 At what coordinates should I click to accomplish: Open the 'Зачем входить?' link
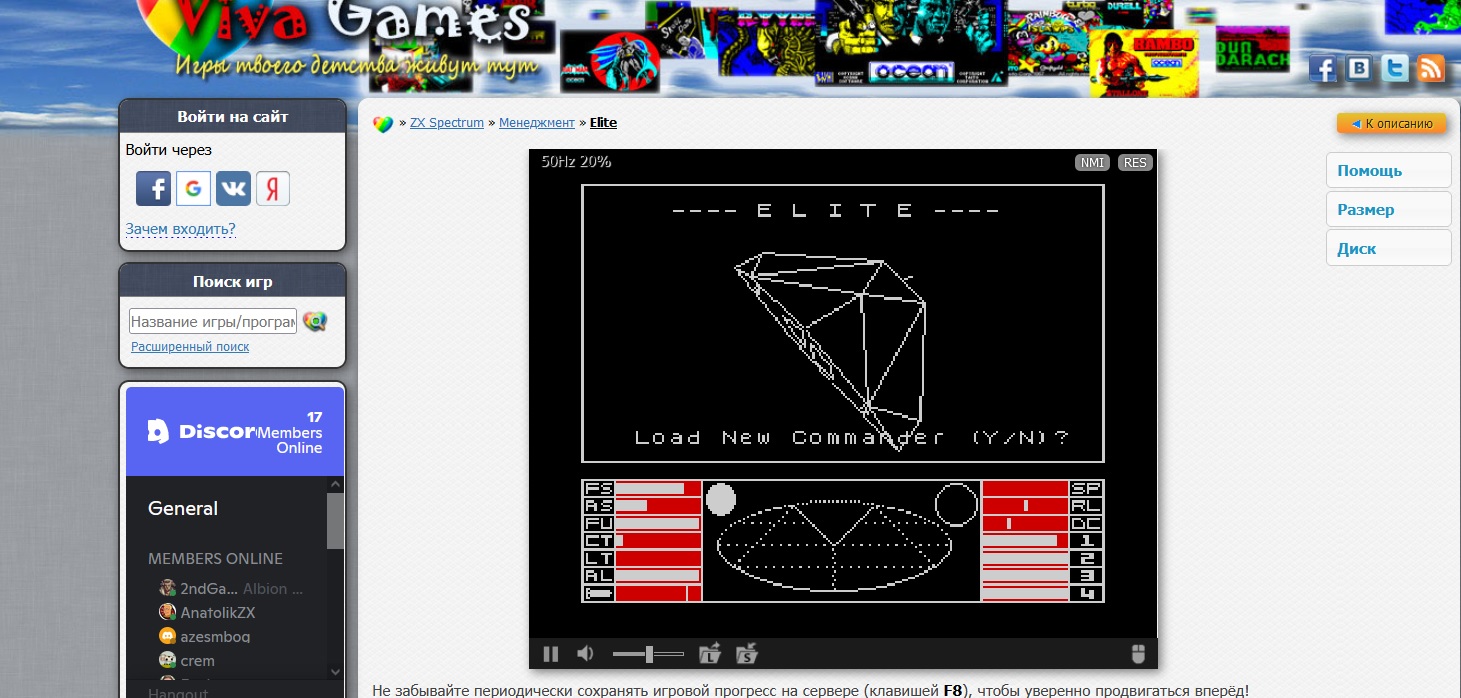180,229
